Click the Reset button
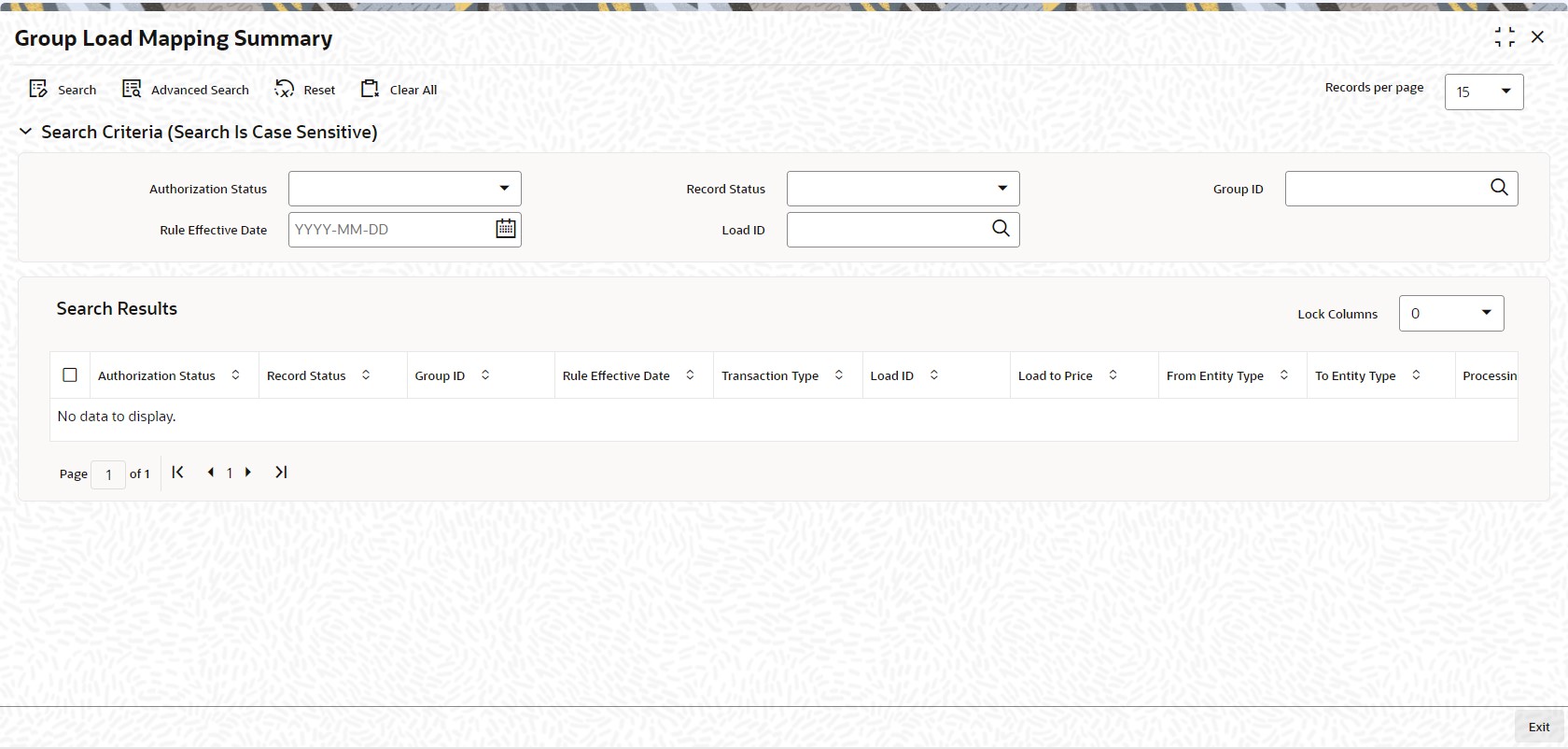Image resolution: width=1568 pixels, height=749 pixels. 305,90
